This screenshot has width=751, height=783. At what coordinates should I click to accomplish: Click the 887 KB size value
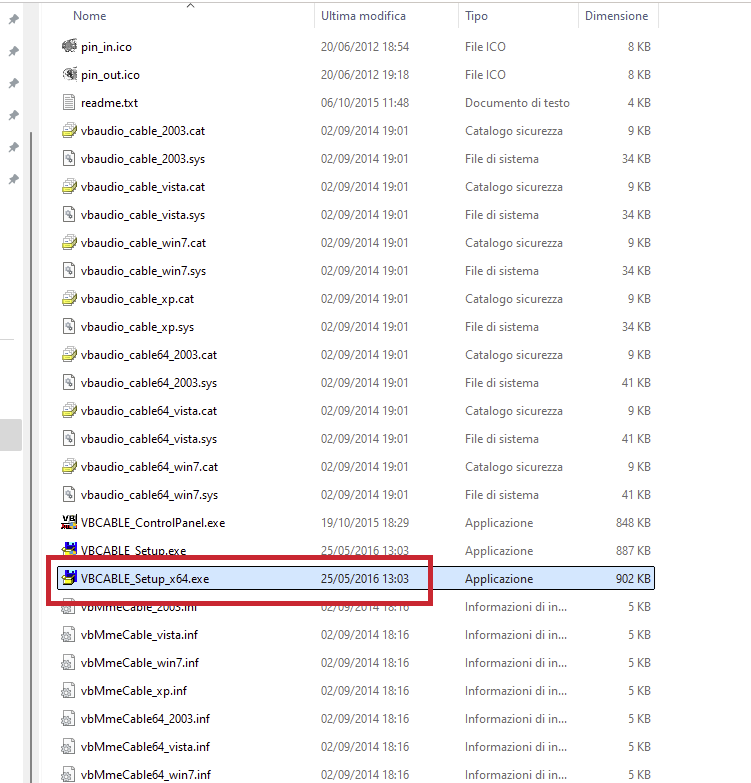[633, 550]
